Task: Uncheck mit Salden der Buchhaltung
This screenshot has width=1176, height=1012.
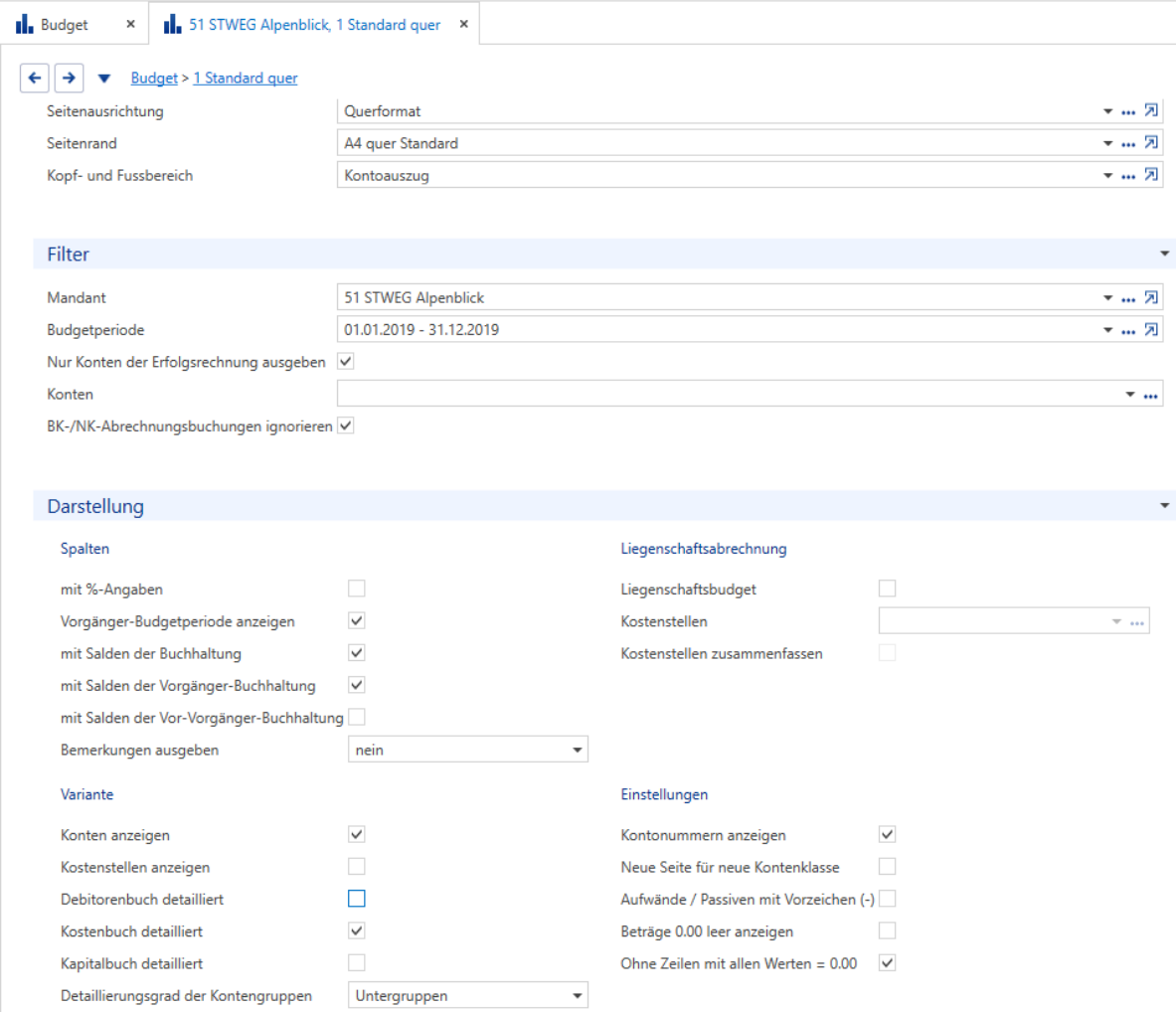Action: coord(357,653)
